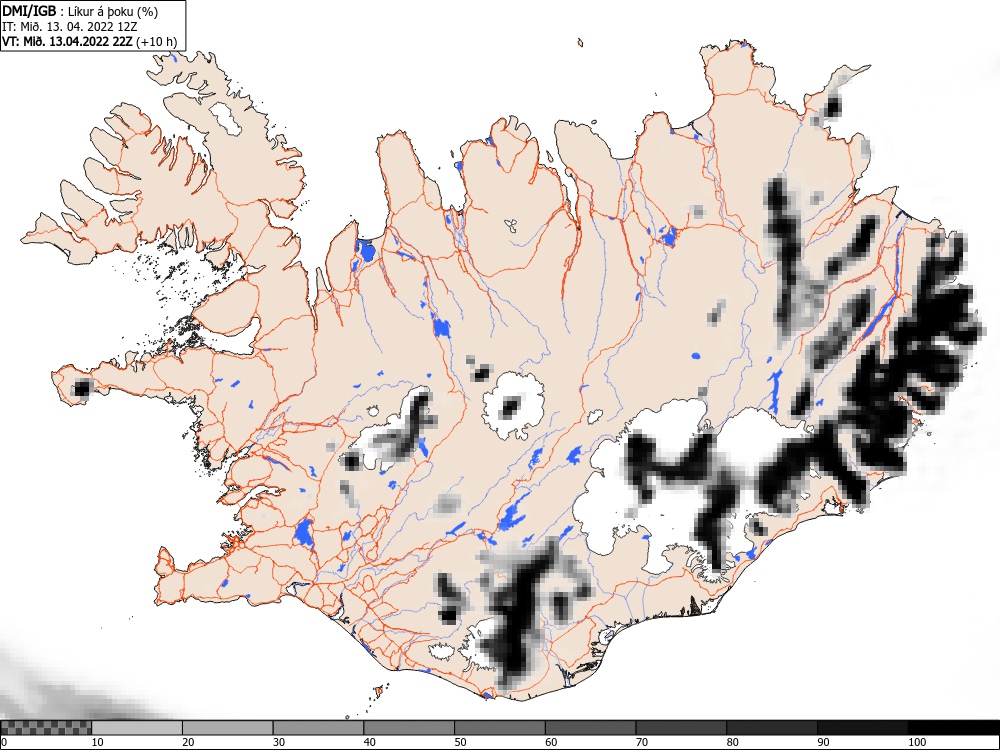The image size is (1000, 750).
Task: Choose the 70–80 percent legend swatch
Action: pyautogui.click(x=680, y=728)
